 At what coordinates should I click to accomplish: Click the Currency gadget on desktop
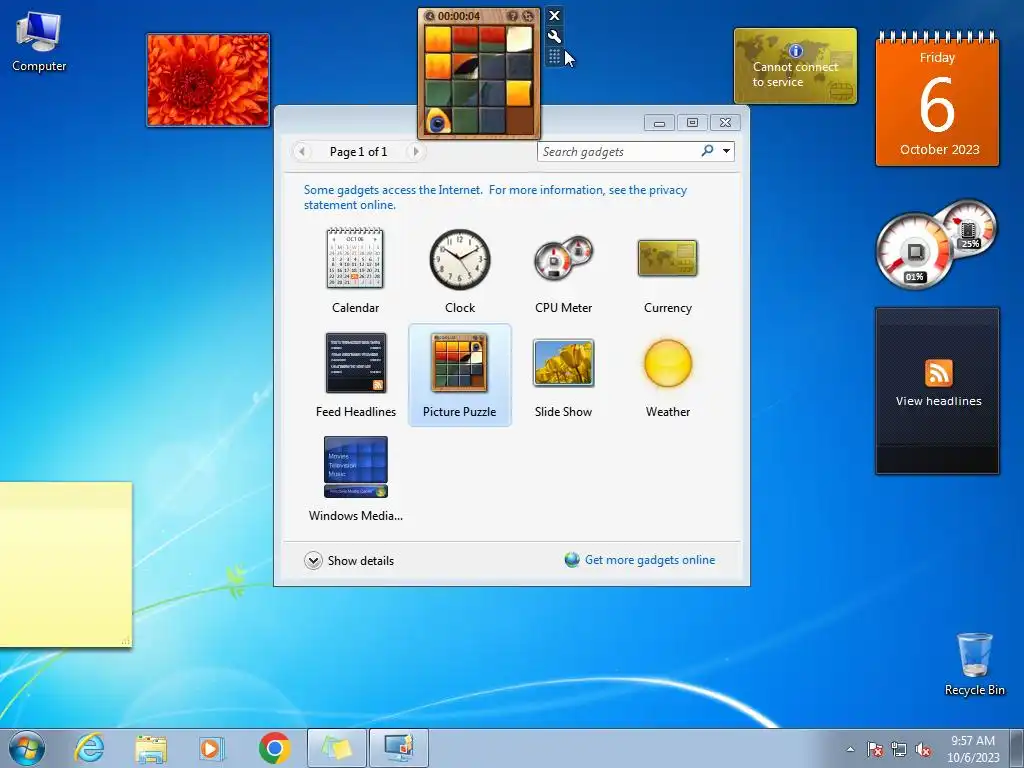pos(795,66)
